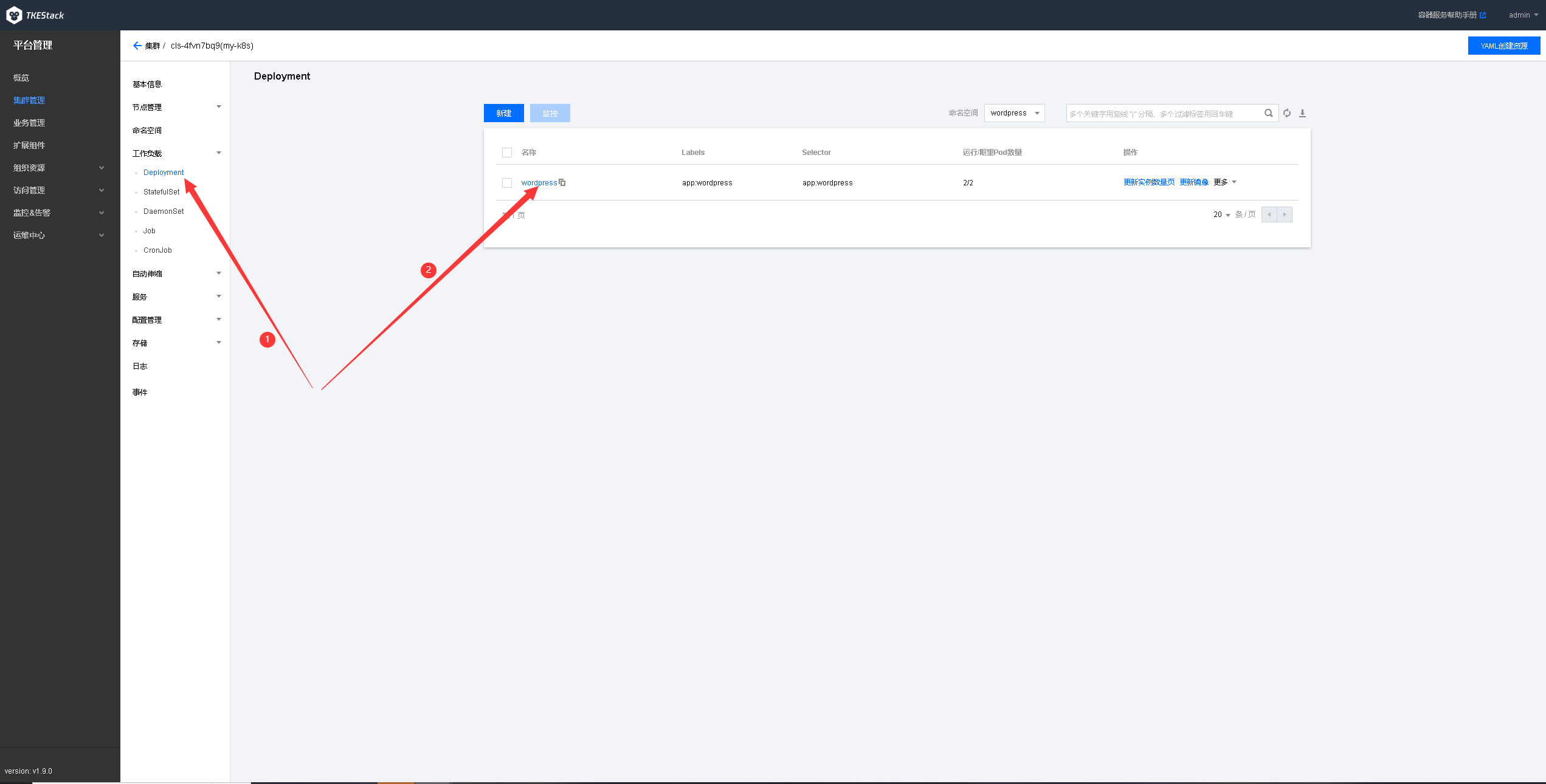Open 日志 menu item
This screenshot has width=1546, height=784.
pos(140,366)
